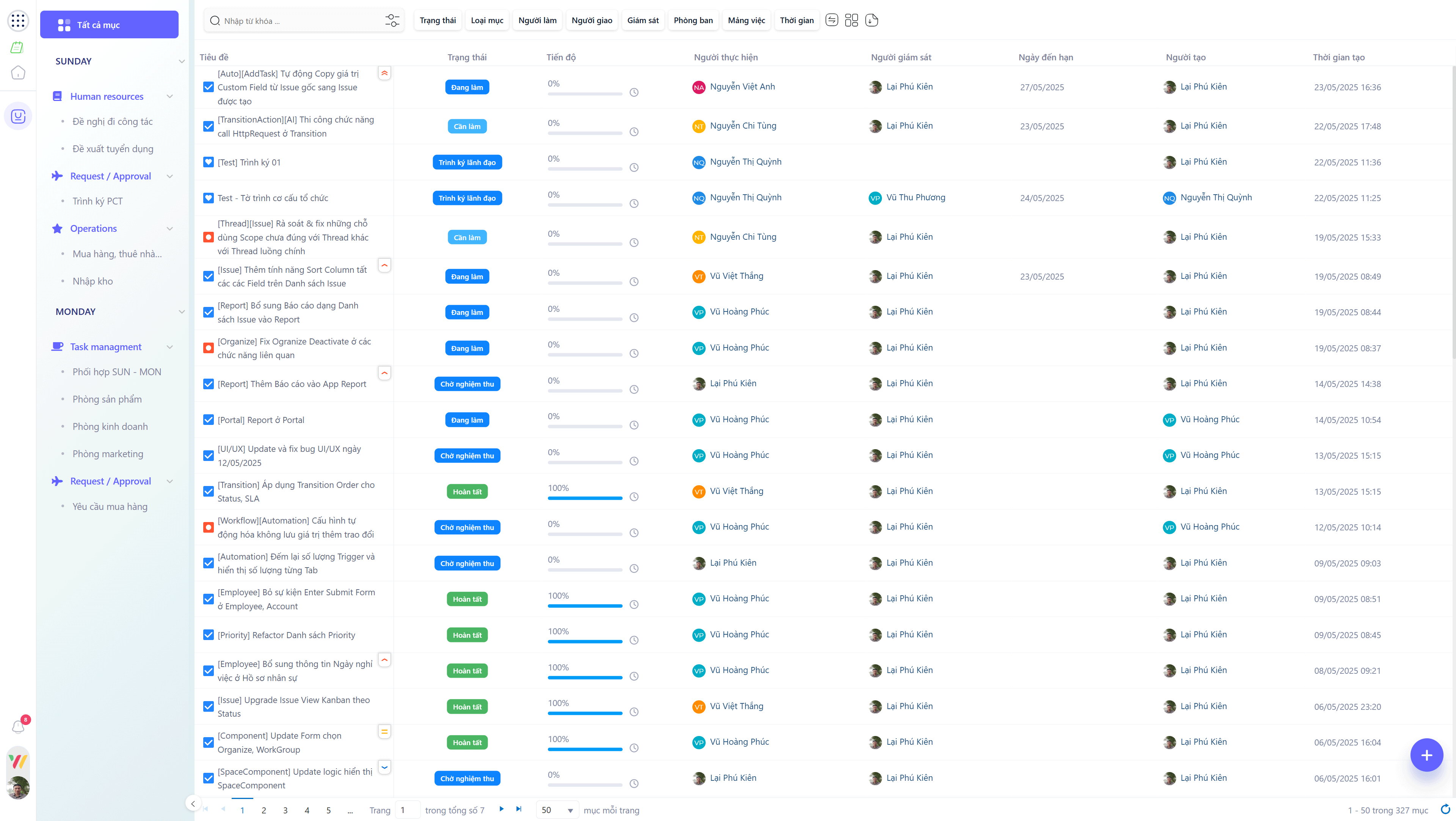Click the refresh icon beside item count
This screenshot has width=1456, height=821.
point(1445,809)
